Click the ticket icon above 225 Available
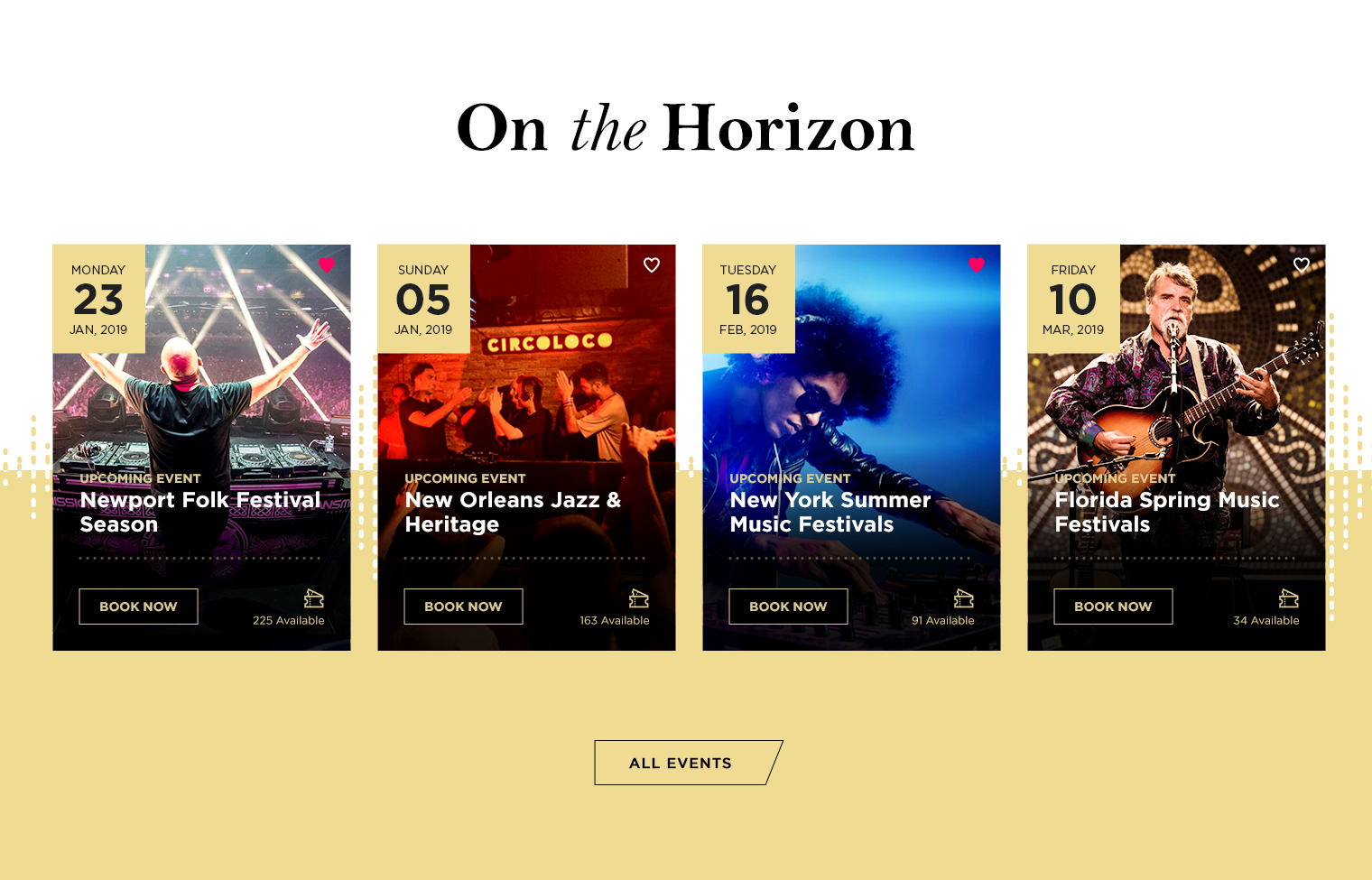Viewport: 1372px width, 880px height. pyautogui.click(x=313, y=598)
